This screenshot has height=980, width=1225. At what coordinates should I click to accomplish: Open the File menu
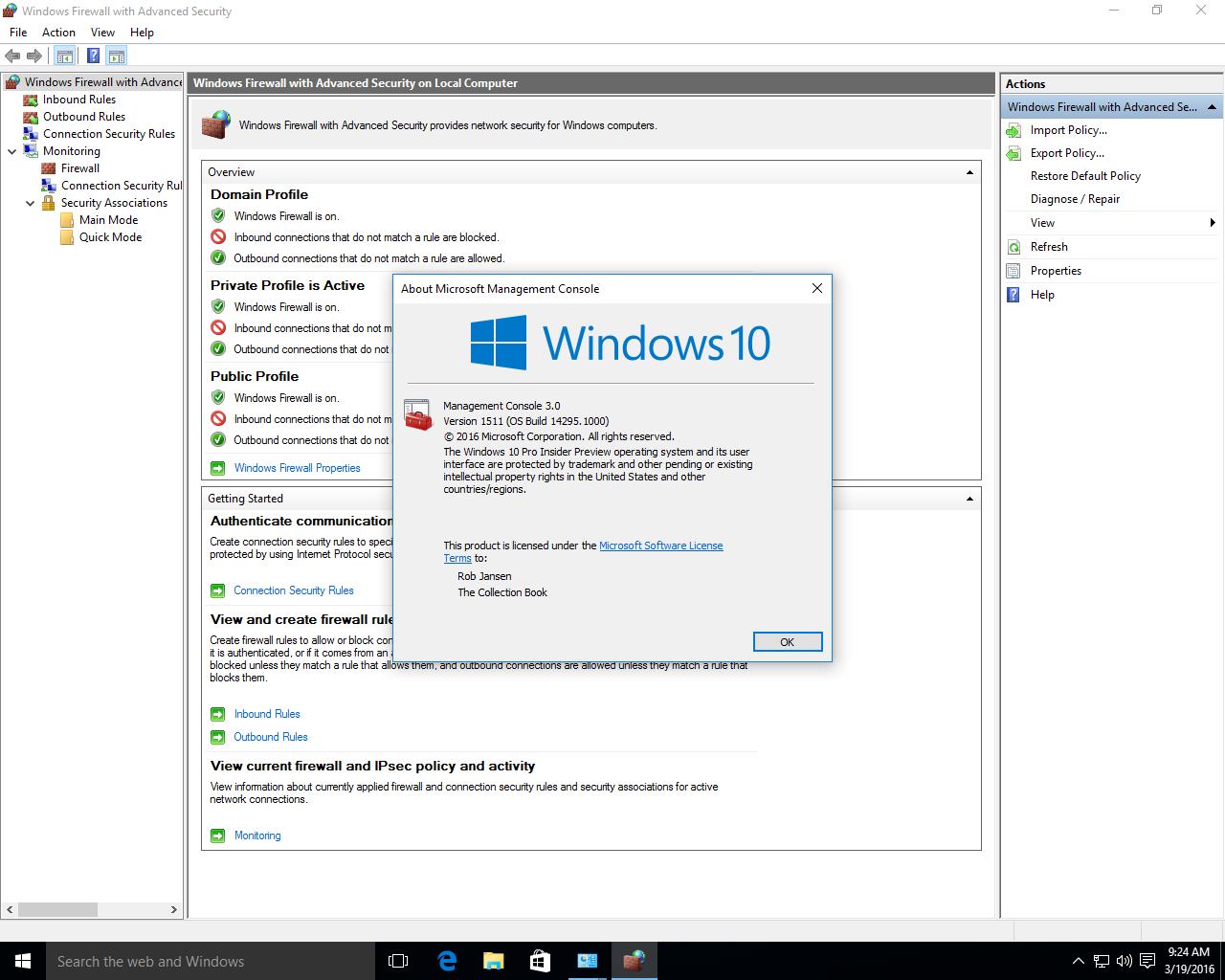pos(18,33)
